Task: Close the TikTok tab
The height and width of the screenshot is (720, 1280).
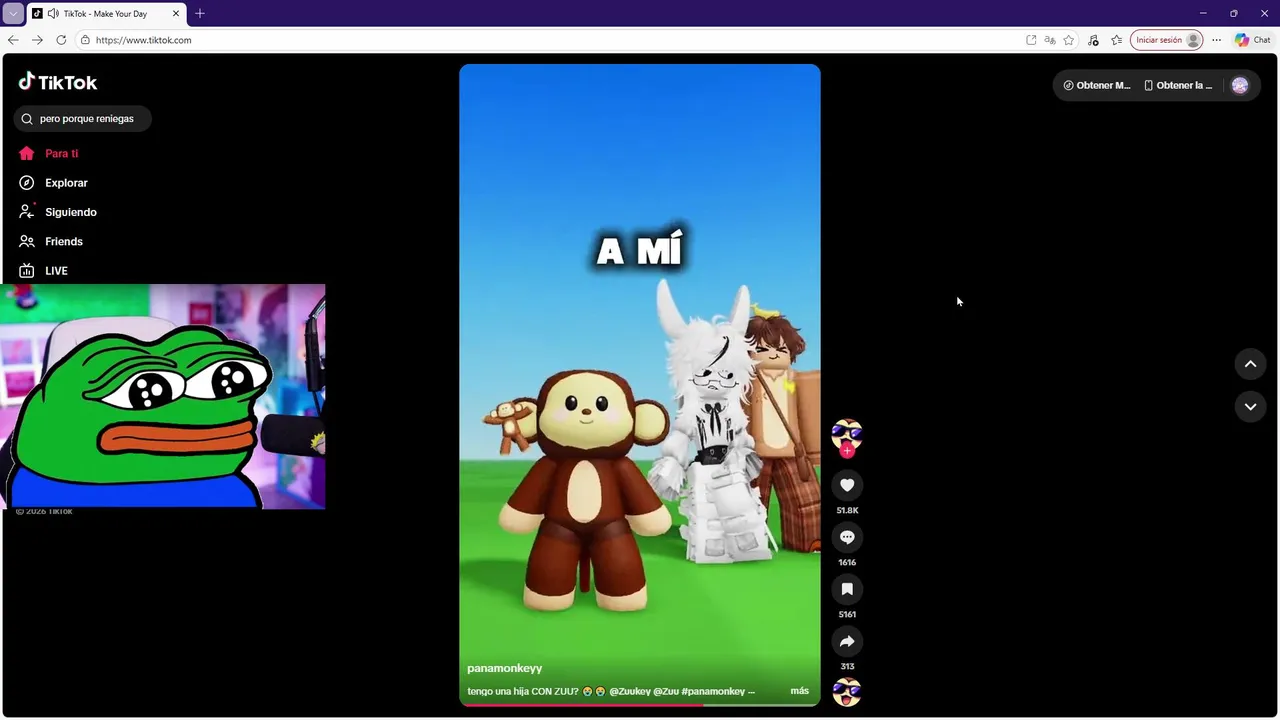Action: (176, 14)
